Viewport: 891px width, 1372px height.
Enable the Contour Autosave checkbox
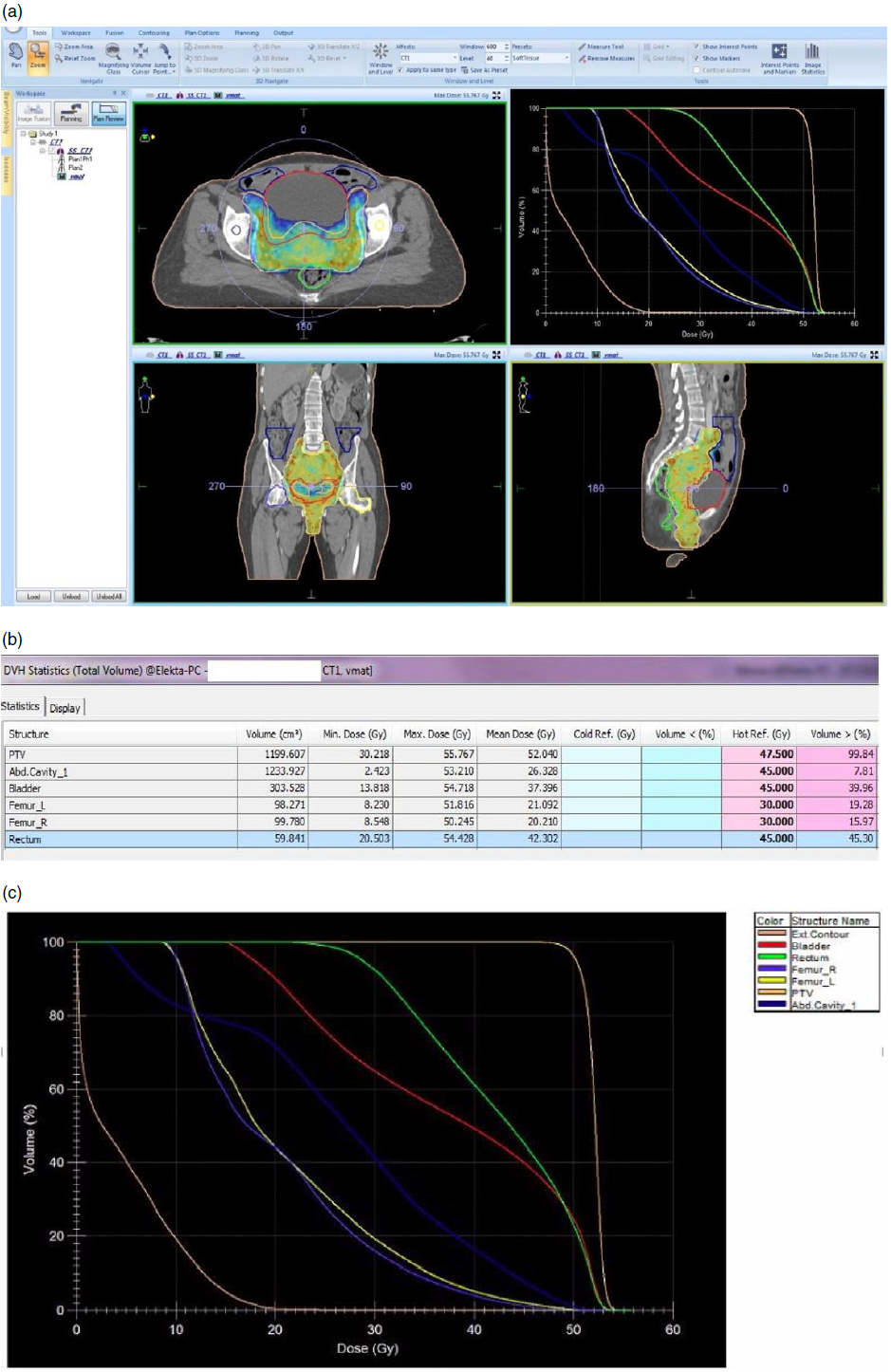coord(696,71)
